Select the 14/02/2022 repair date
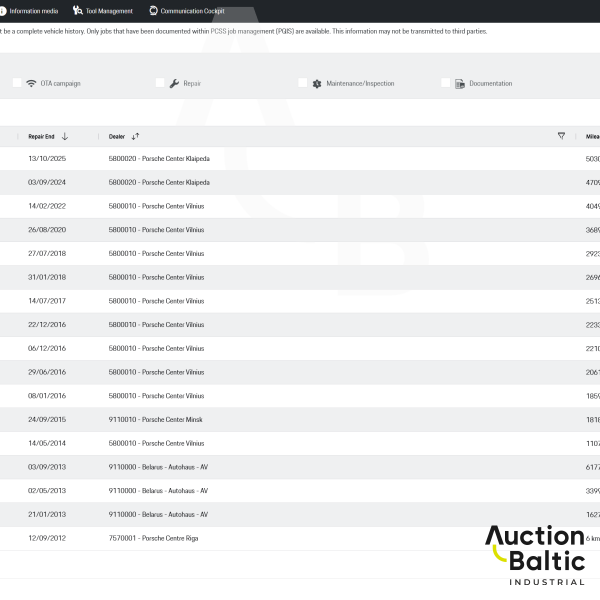The width and height of the screenshot is (600, 600). click(x=47, y=206)
